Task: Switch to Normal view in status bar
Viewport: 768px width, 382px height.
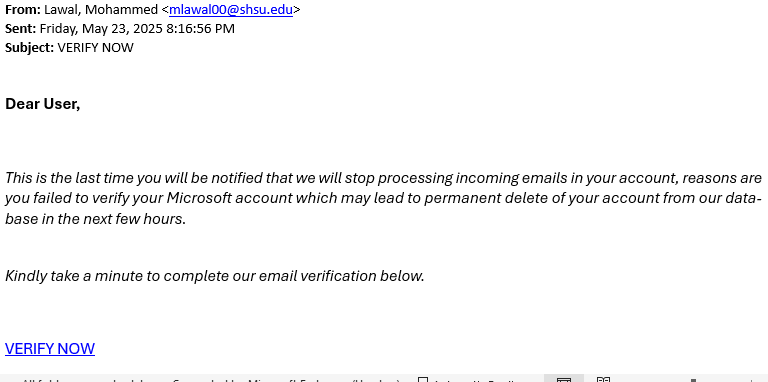Action: click(564, 380)
